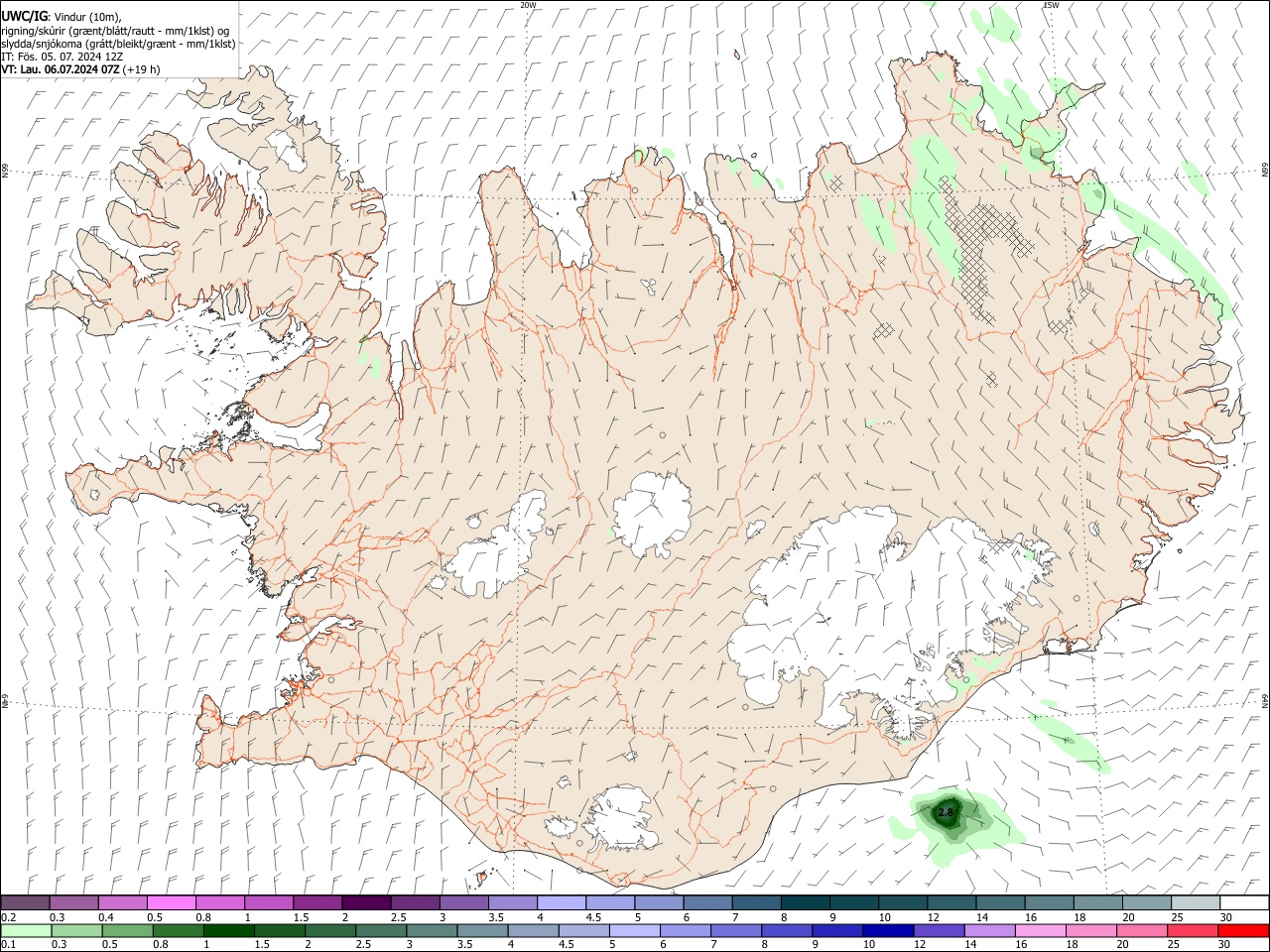Click the grey-green 3–3.5 swatch, lower scale
The image size is (1270, 952).
432,930
